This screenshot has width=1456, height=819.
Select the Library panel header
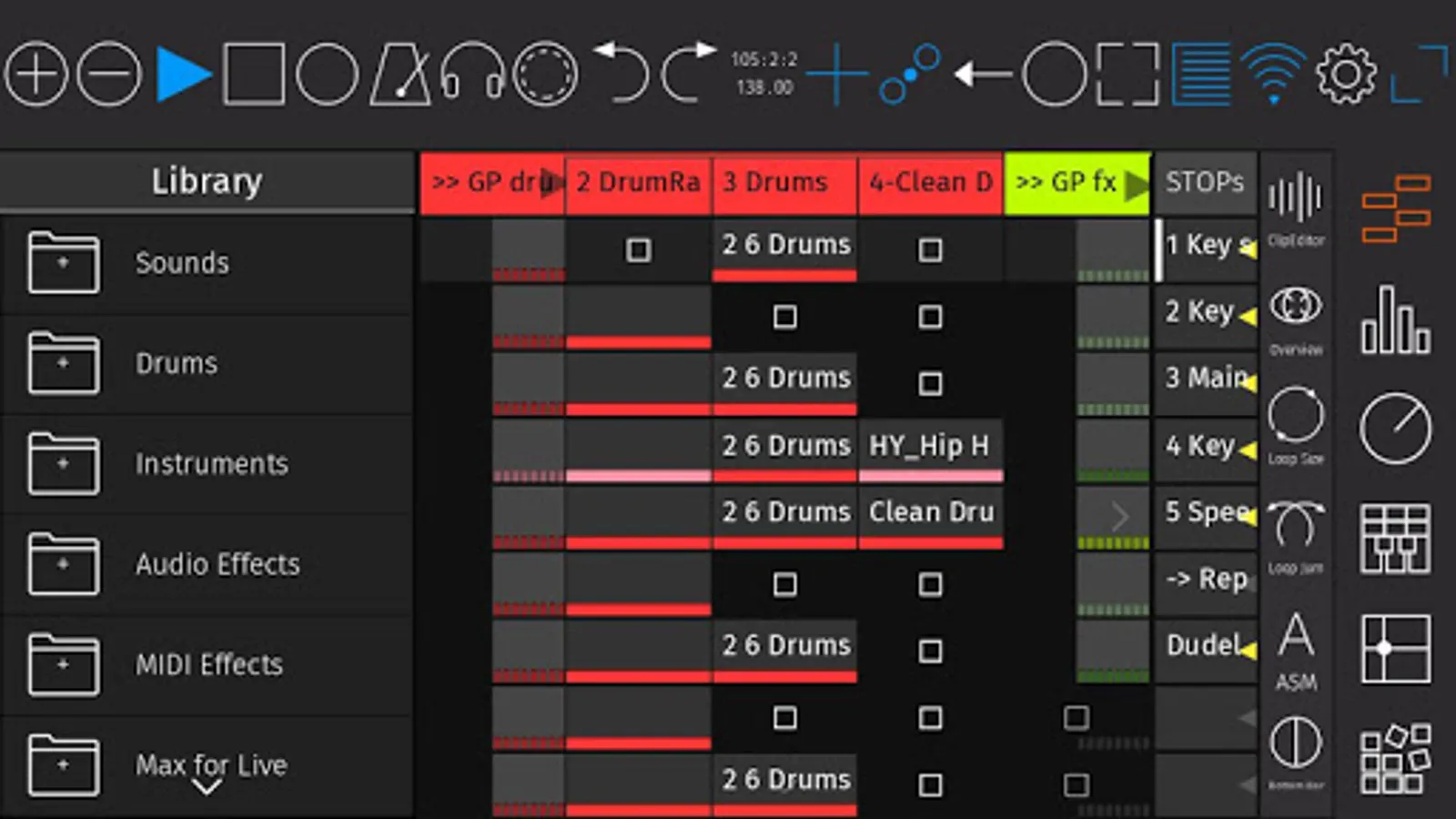[x=207, y=182]
